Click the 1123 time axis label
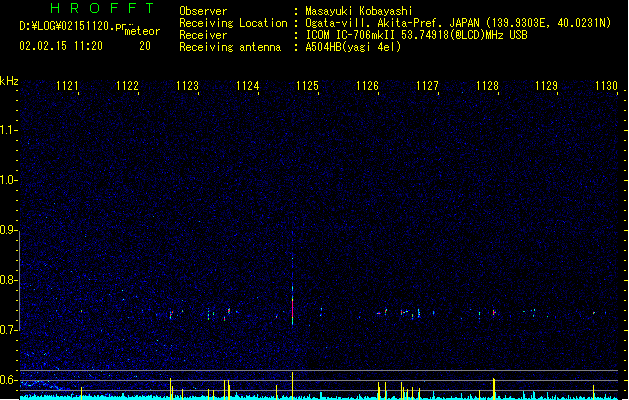The height and width of the screenshot is (400, 629). (187, 85)
